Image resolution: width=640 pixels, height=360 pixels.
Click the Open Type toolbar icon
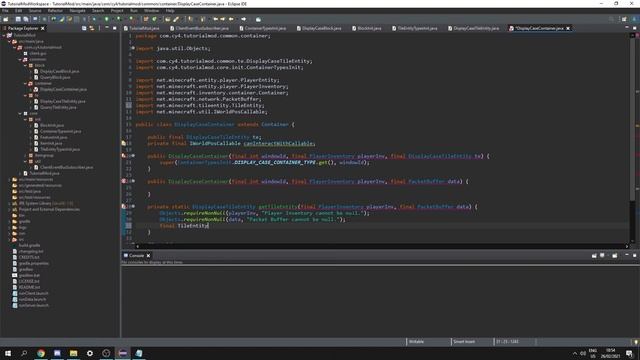point(168,19)
